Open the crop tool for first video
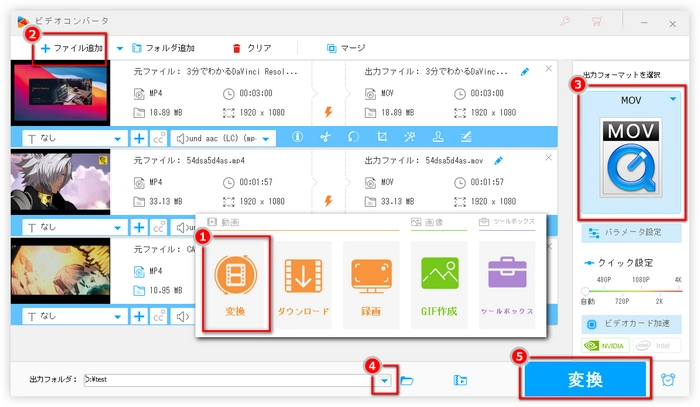This screenshot has height=407, width=700. [x=381, y=137]
